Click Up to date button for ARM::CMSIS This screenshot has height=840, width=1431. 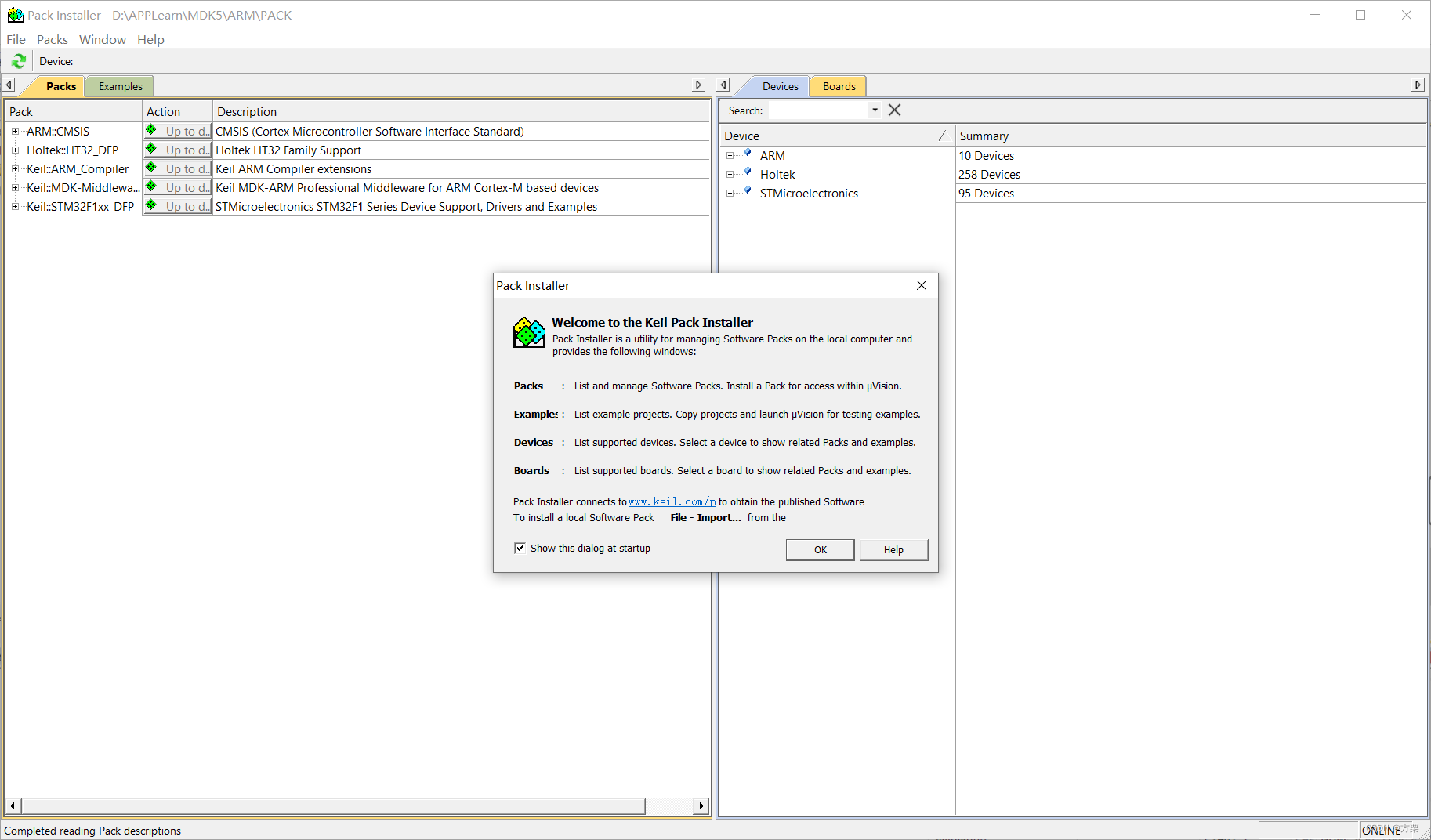point(178,131)
